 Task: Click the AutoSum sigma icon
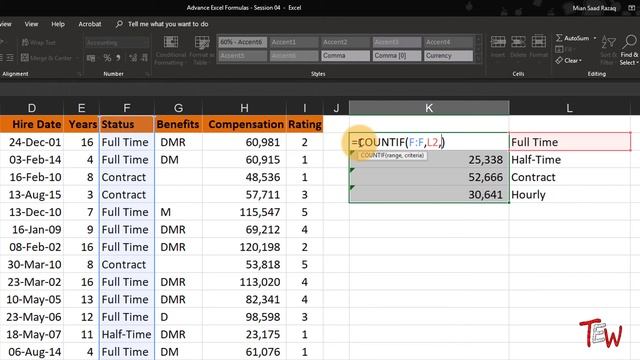point(559,38)
